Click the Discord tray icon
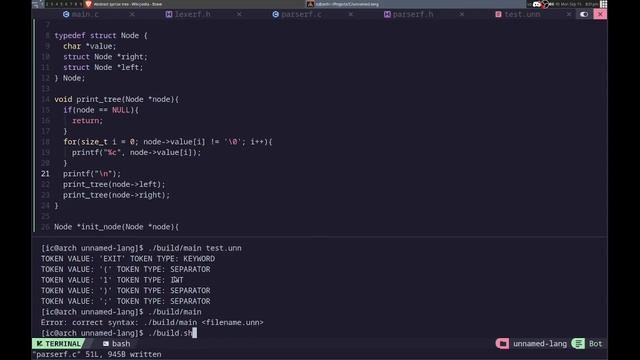The width and height of the screenshot is (640, 360). point(537,4)
